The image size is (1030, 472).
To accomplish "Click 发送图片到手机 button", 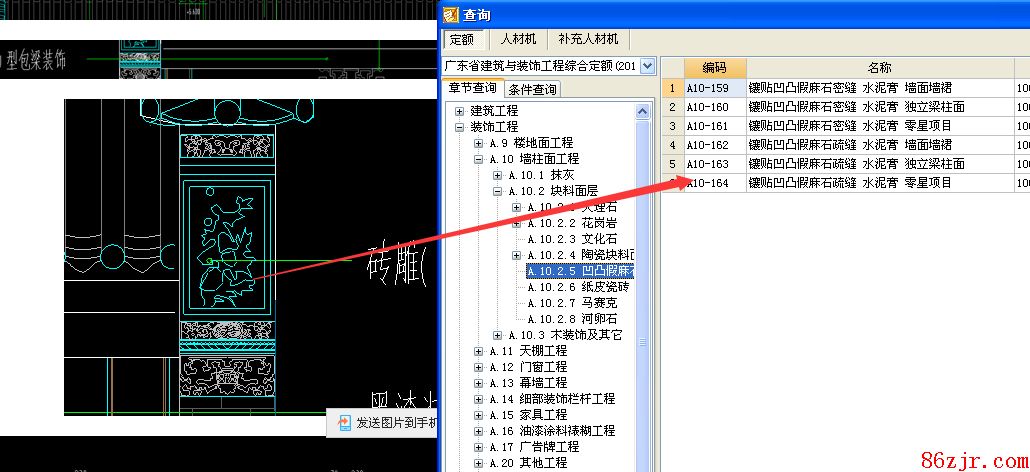I will coord(395,423).
